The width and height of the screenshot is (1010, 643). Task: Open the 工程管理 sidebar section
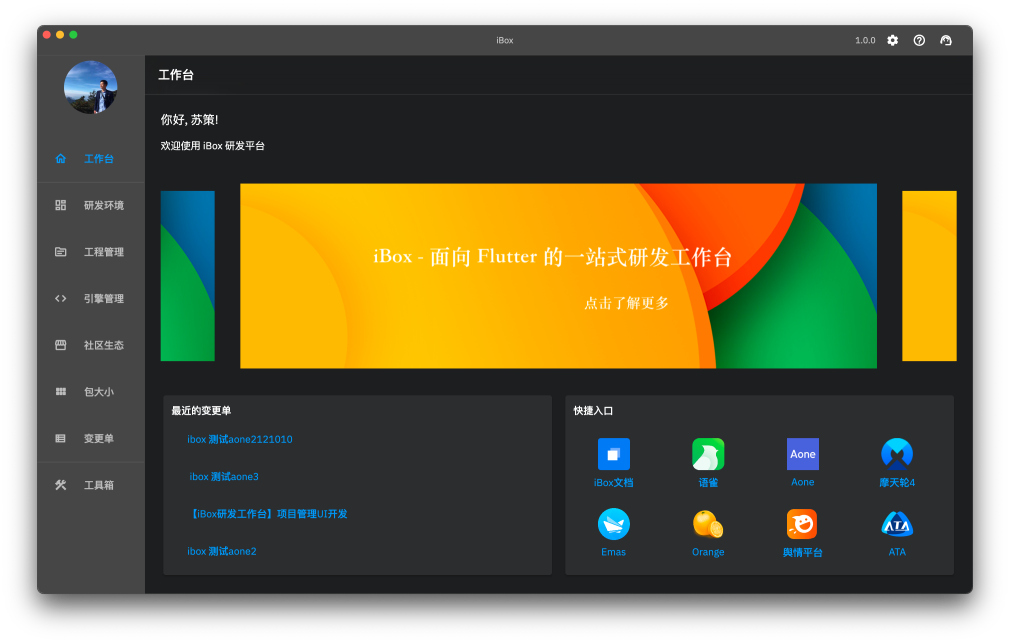[x=100, y=252]
